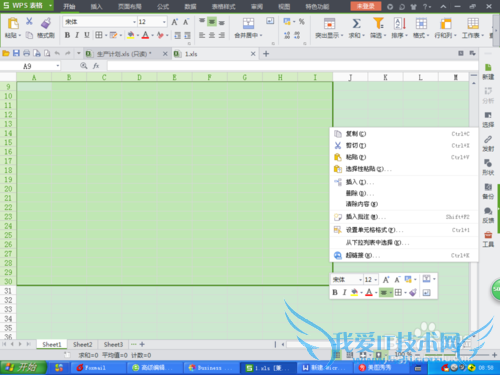
Task: Click the ribbon fill color bucket
Action: click(131, 35)
